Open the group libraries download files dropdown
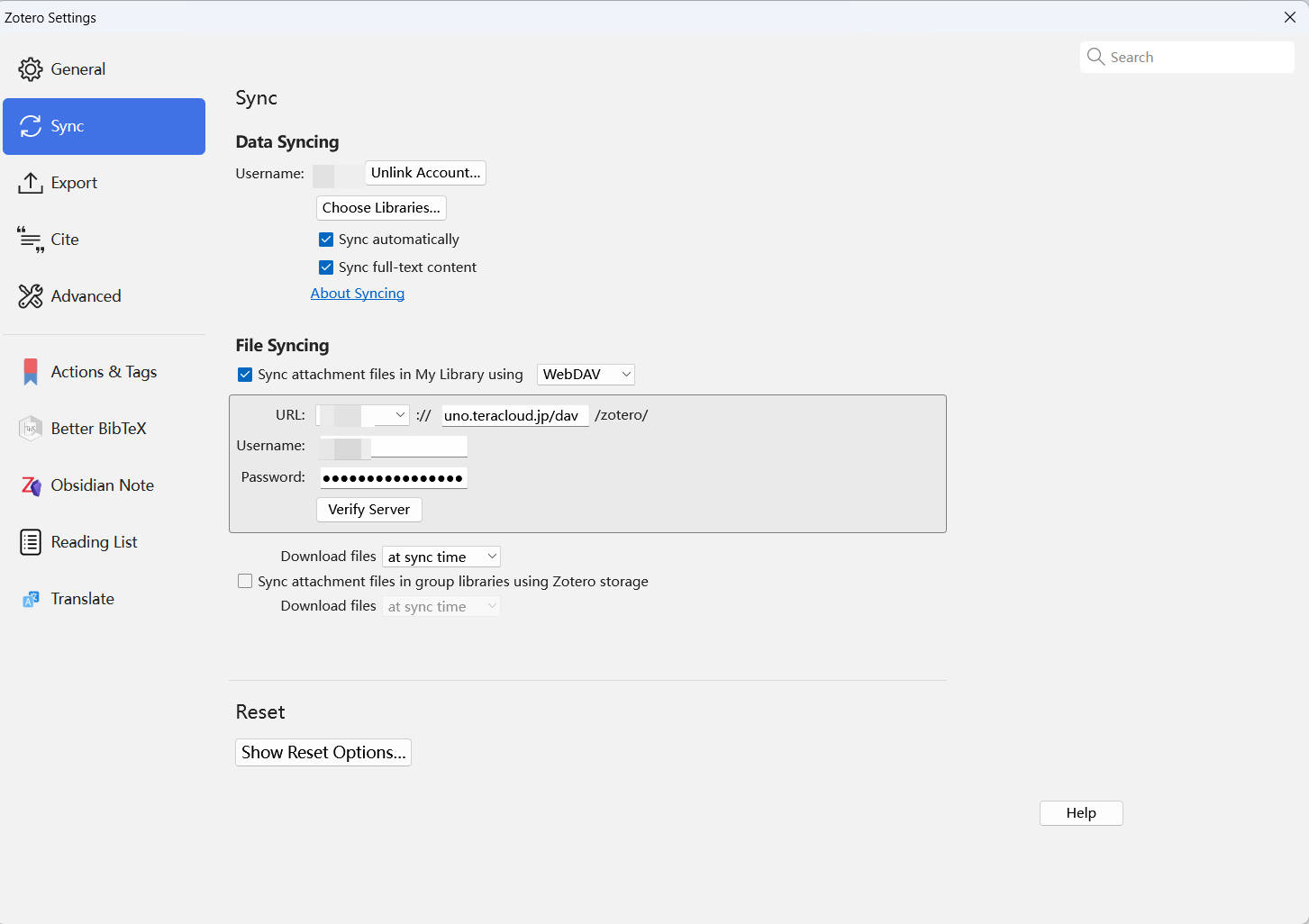This screenshot has width=1309, height=924. pos(441,607)
